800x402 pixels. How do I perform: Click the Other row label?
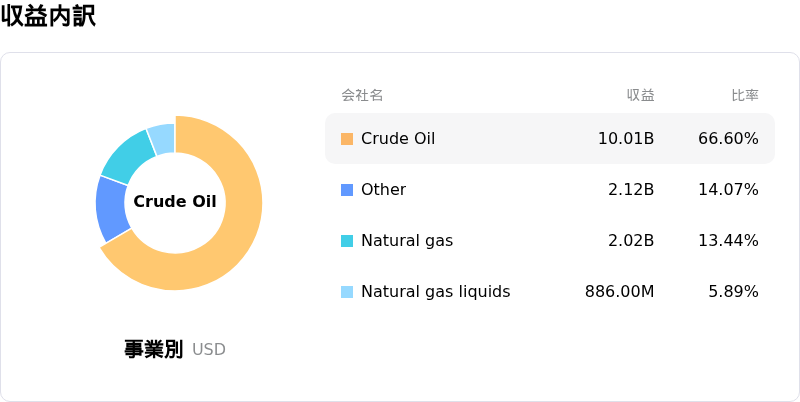[383, 190]
